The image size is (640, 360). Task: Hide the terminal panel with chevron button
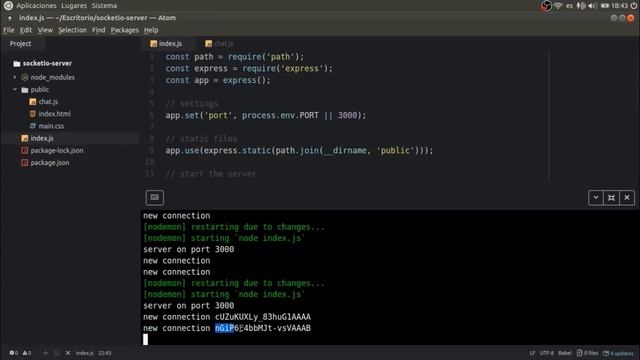click(596, 198)
